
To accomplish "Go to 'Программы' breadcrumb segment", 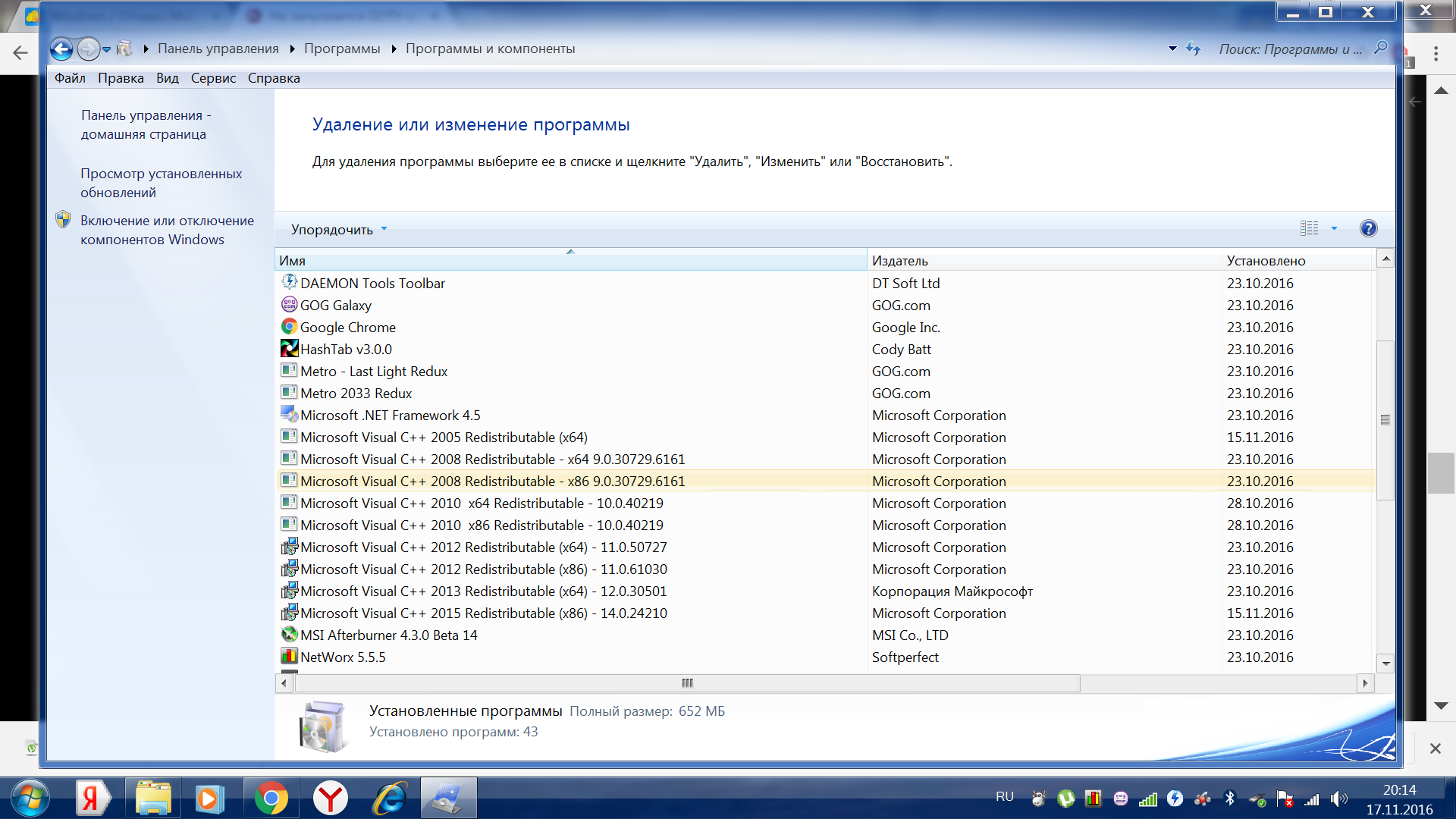I will click(x=342, y=49).
